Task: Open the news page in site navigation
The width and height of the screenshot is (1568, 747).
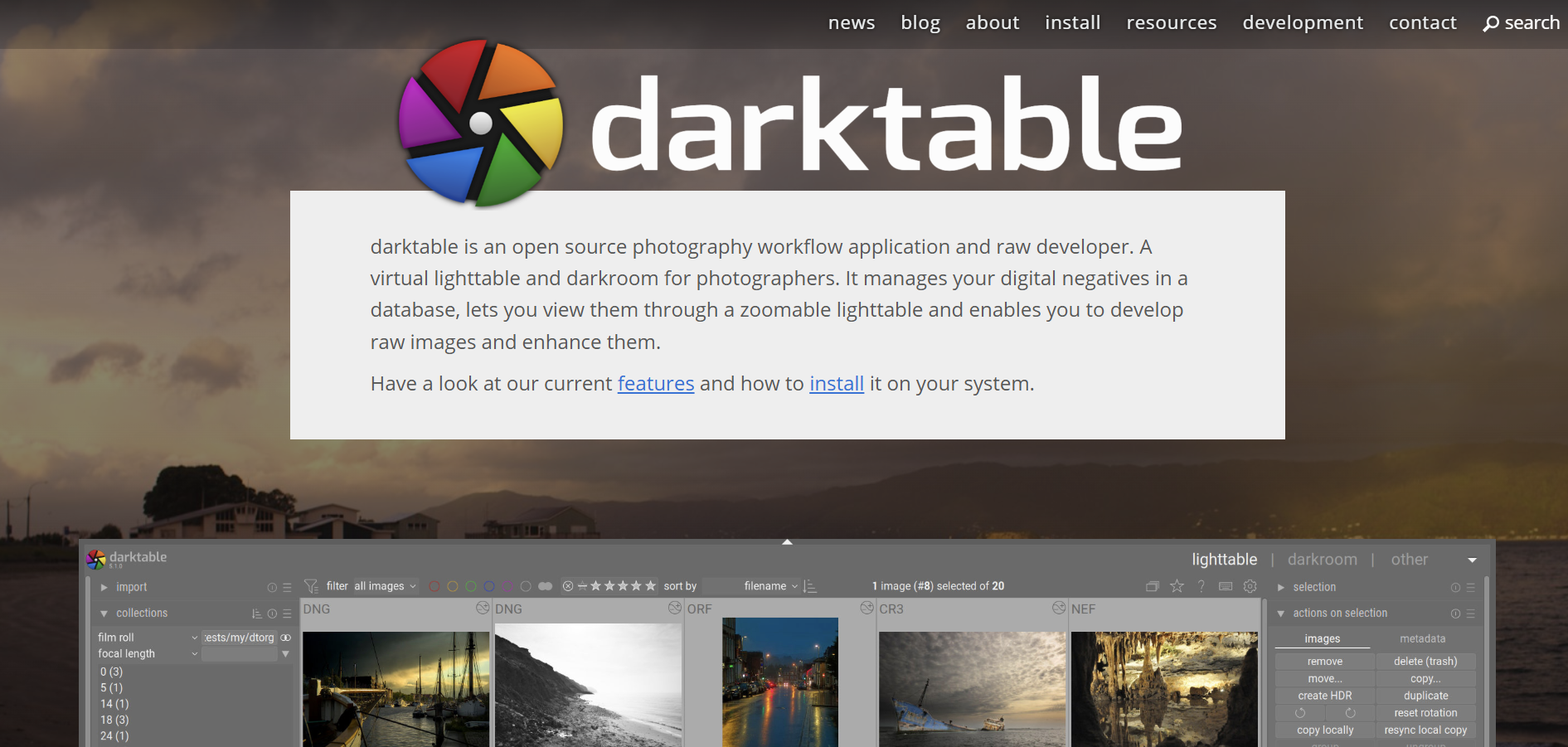Action: (x=852, y=22)
